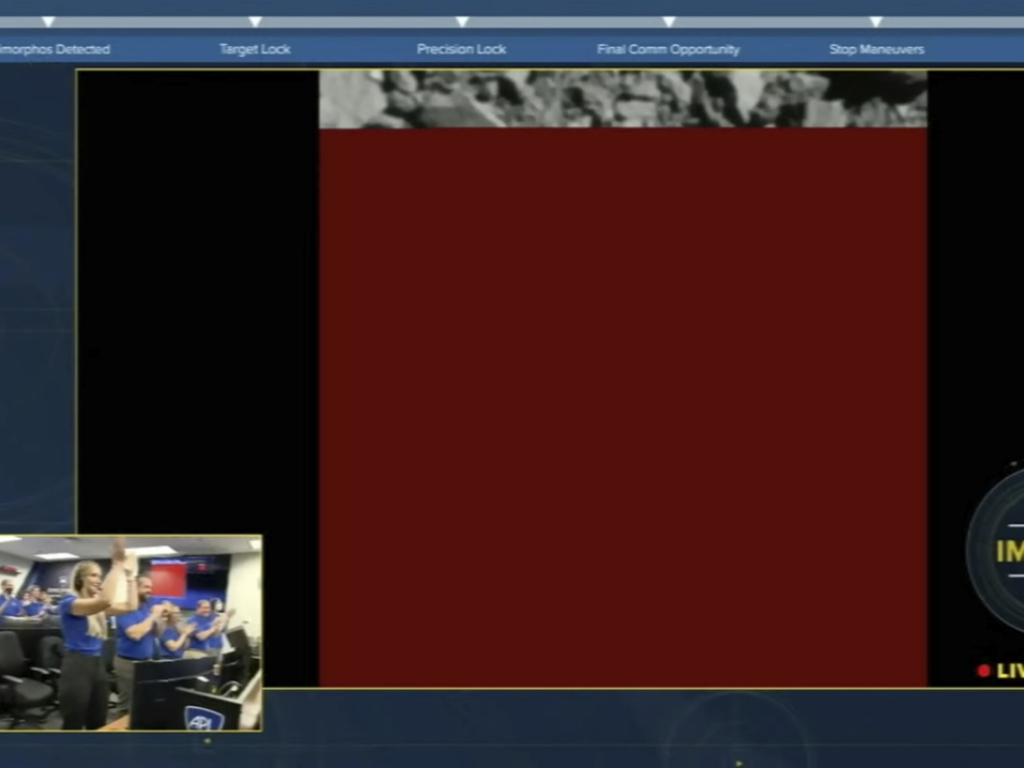This screenshot has width=1024, height=768.
Task: Click the red LIVE indicator dot
Action: (x=984, y=671)
